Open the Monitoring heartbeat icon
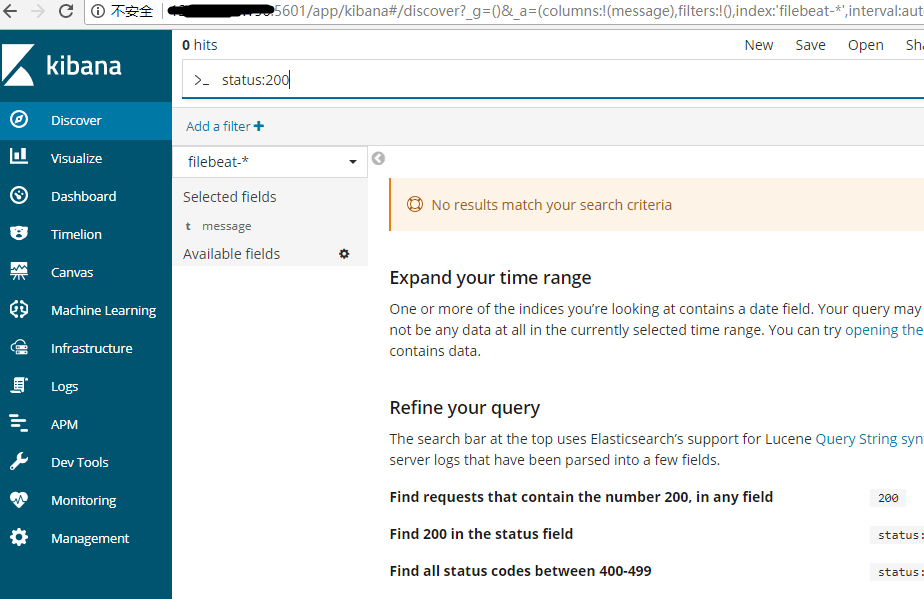Screen dimensions: 924x599 click(19, 499)
